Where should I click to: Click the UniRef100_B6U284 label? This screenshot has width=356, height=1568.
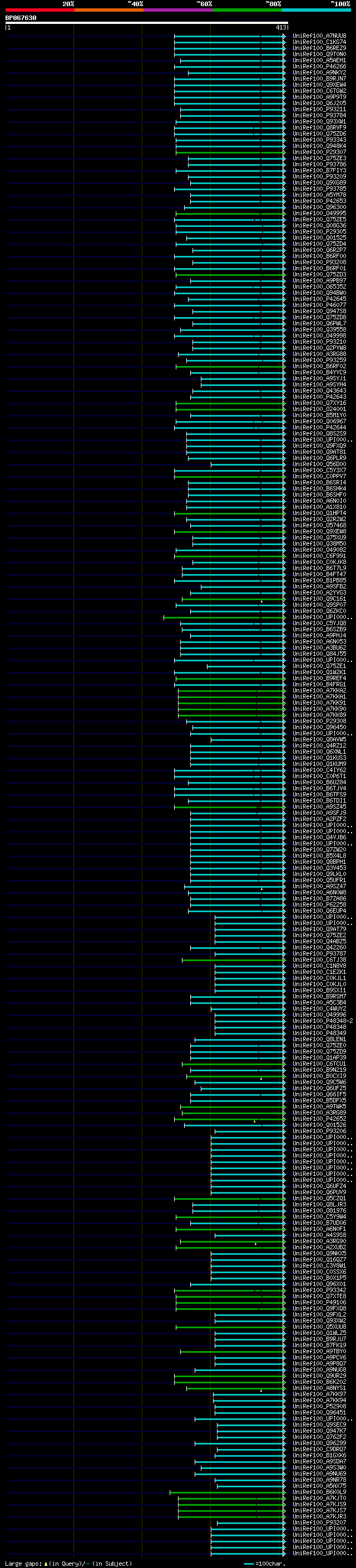coord(319,783)
